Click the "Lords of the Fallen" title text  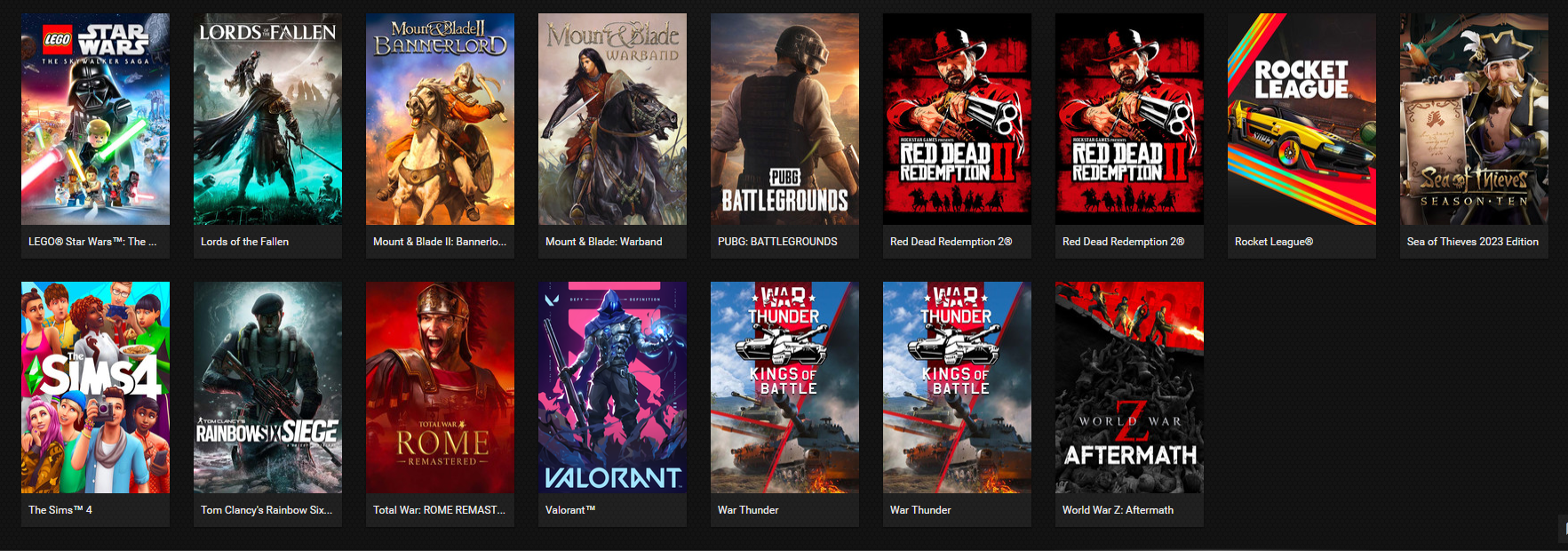(244, 242)
